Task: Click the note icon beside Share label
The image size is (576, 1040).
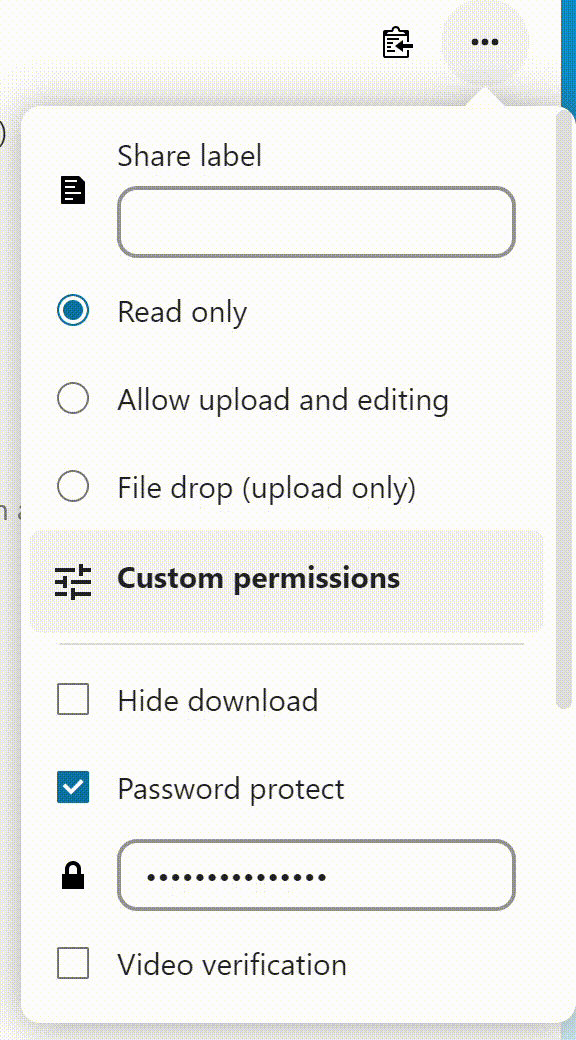Action: point(72,190)
